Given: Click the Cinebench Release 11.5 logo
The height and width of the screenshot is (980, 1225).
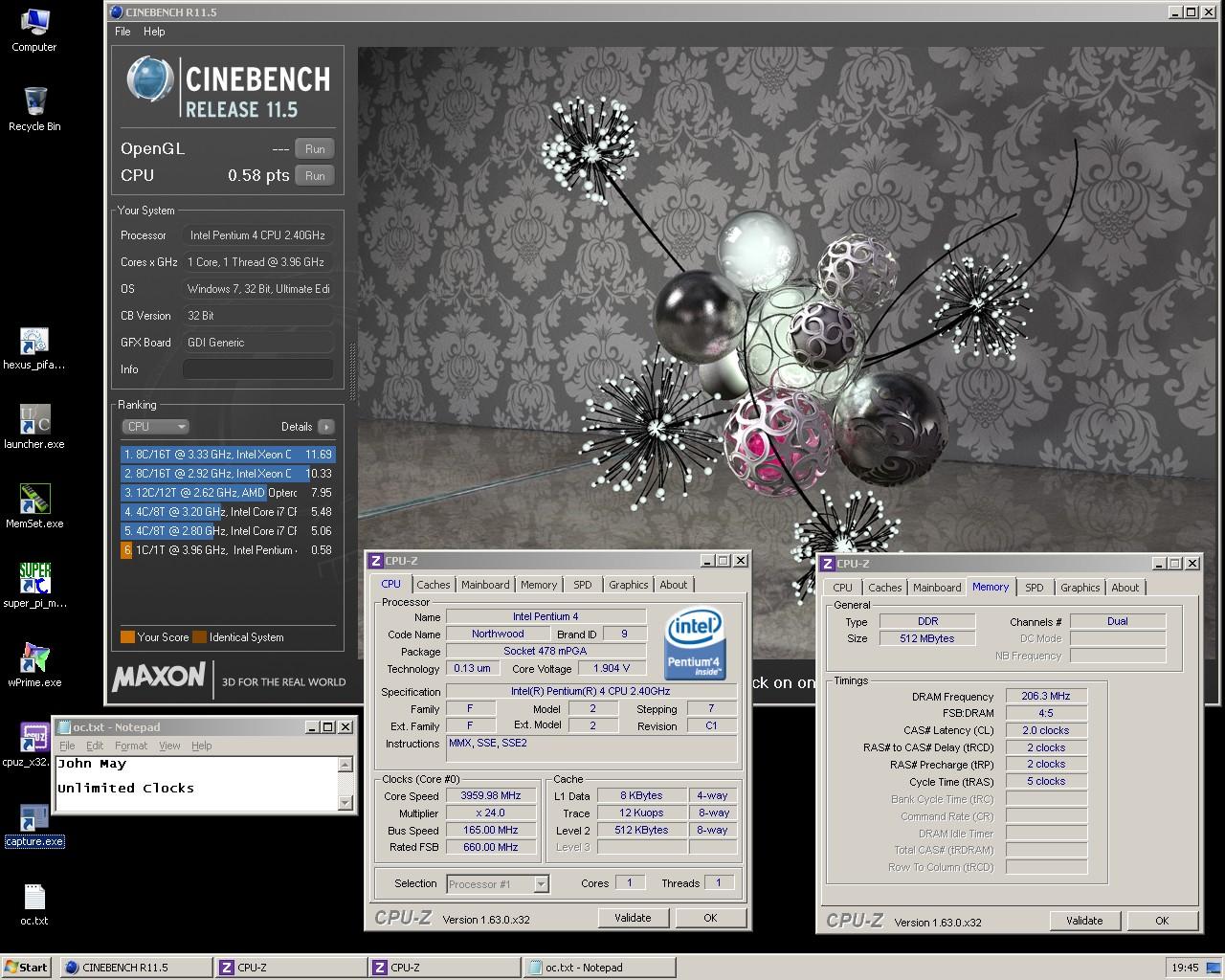Looking at the screenshot, I should point(228,86).
